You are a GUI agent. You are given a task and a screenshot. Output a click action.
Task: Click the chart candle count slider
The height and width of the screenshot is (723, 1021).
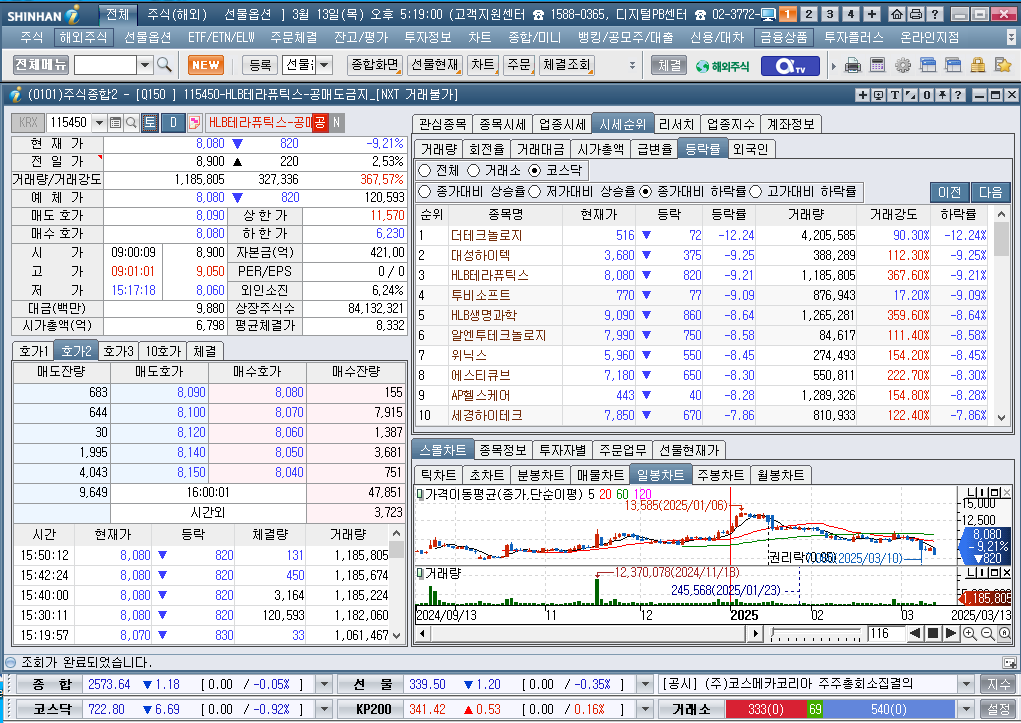click(x=817, y=634)
